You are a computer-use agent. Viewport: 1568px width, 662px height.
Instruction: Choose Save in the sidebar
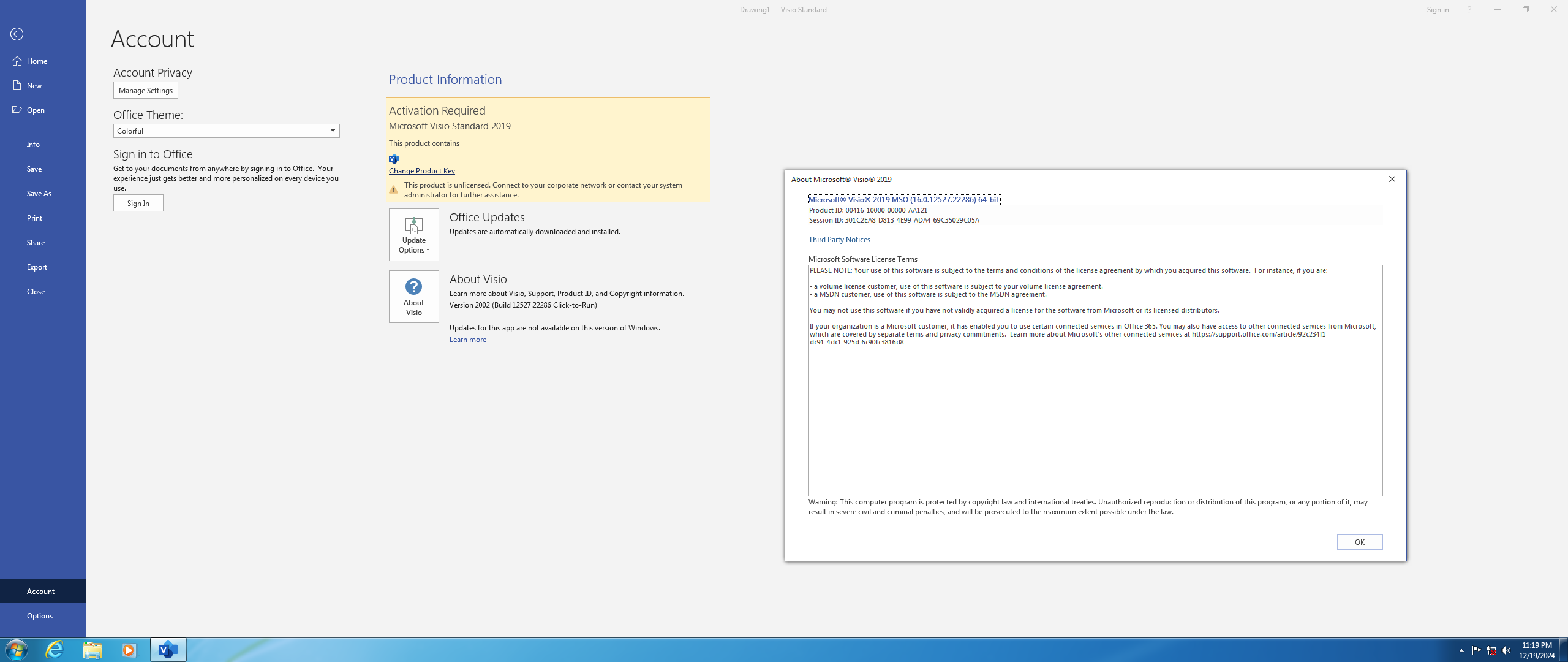pyautogui.click(x=43, y=169)
